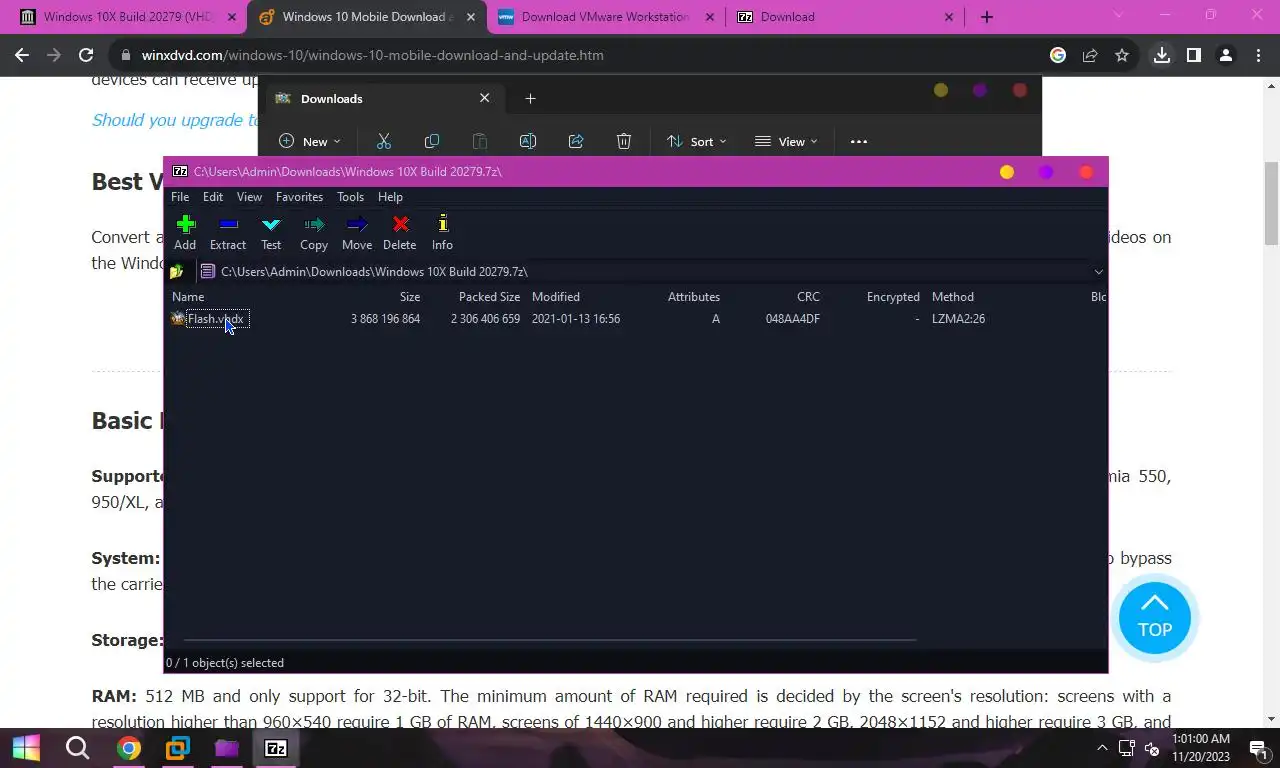Click the File Explorer taskbar icon
The image size is (1280, 768).
pos(227,748)
